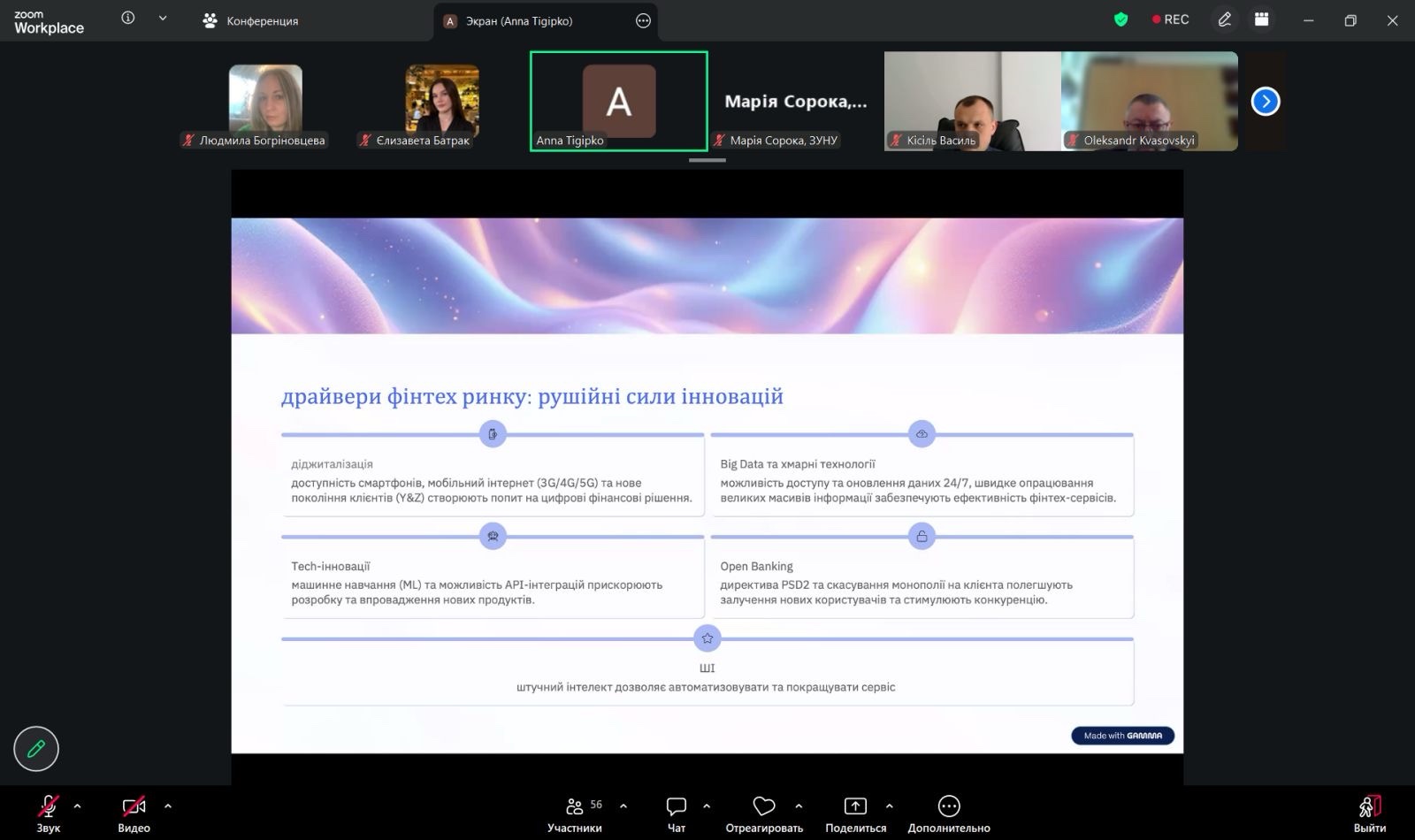Select the Экран (Anna Tigipko) tab
1415x840 pixels.
(x=519, y=21)
